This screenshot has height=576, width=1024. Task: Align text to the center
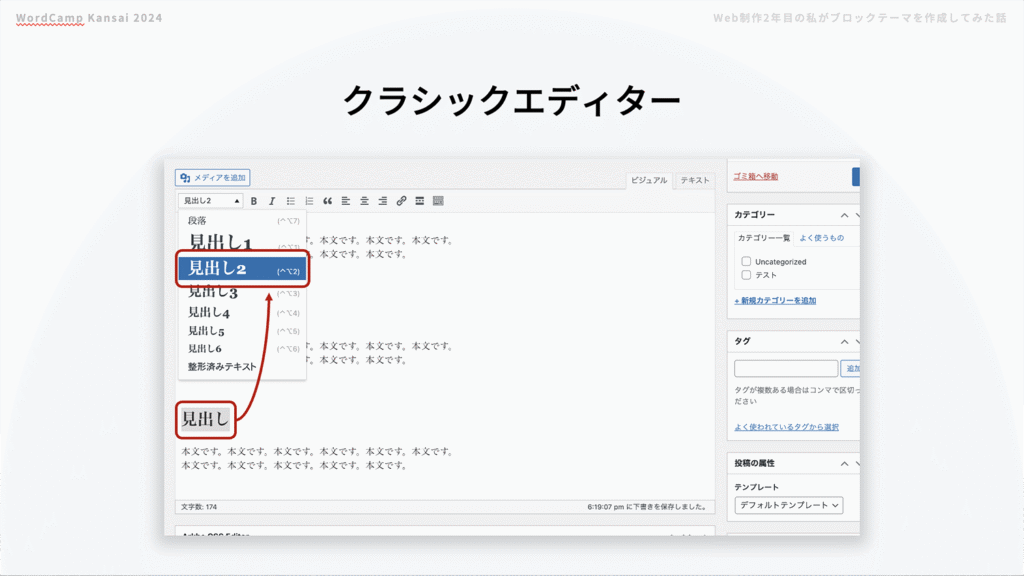[364, 201]
